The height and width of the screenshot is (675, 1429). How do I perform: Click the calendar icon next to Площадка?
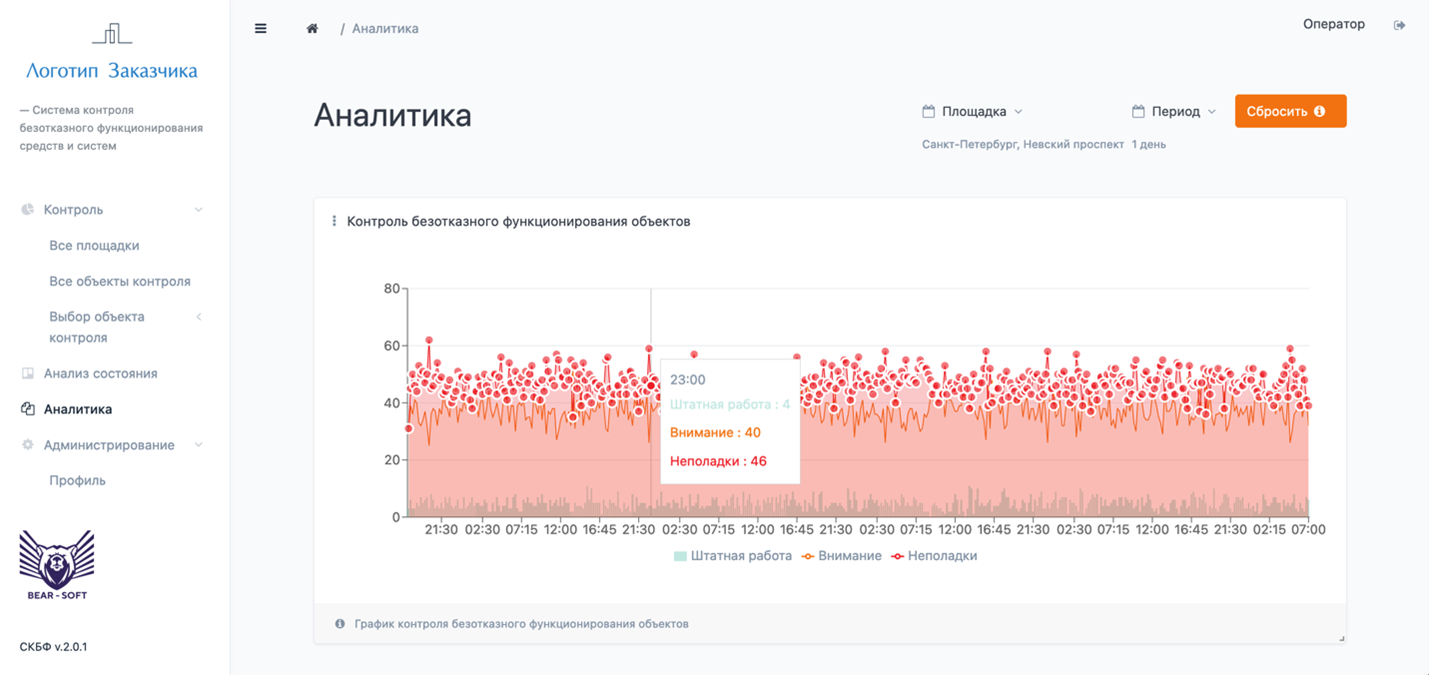point(928,111)
